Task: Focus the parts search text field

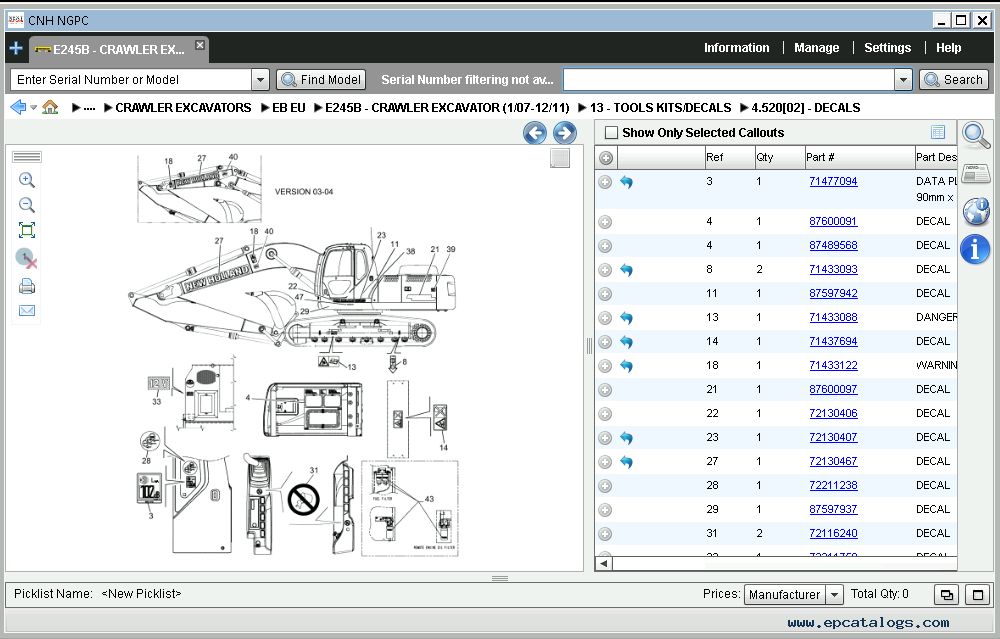Action: coord(728,80)
